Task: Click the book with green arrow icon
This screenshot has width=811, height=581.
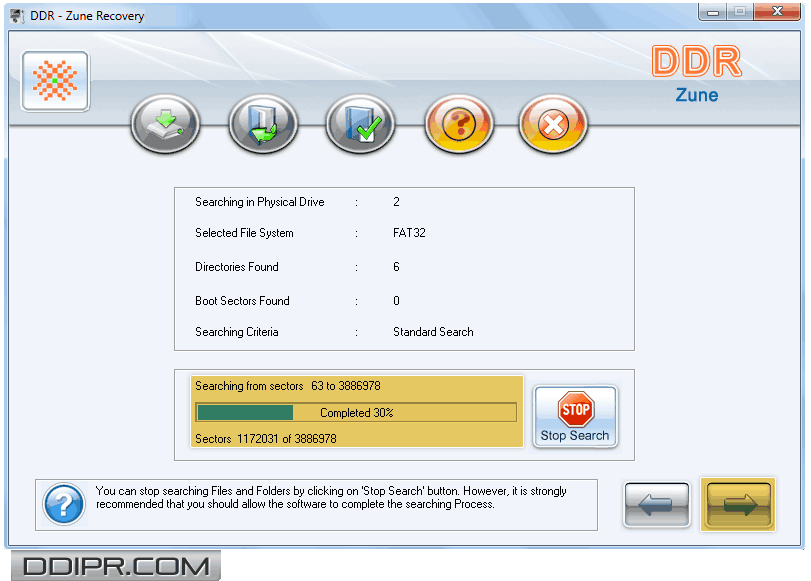Action: click(263, 124)
